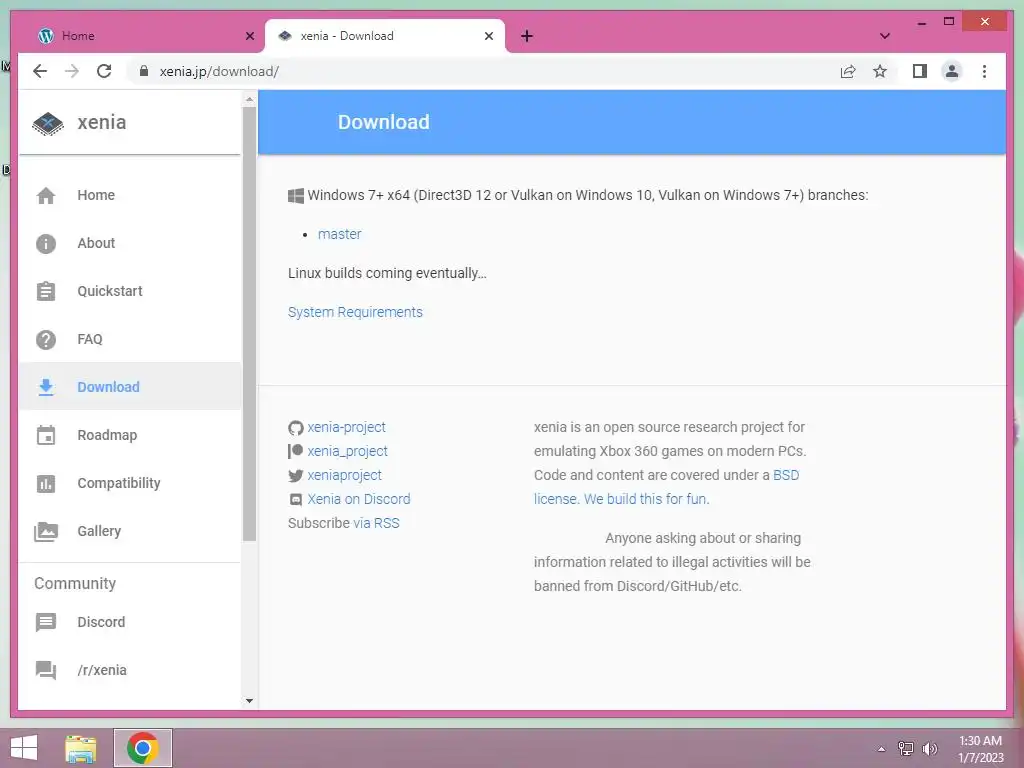Click sidebar scrollbar up arrow
The height and width of the screenshot is (768, 1024).
point(249,99)
